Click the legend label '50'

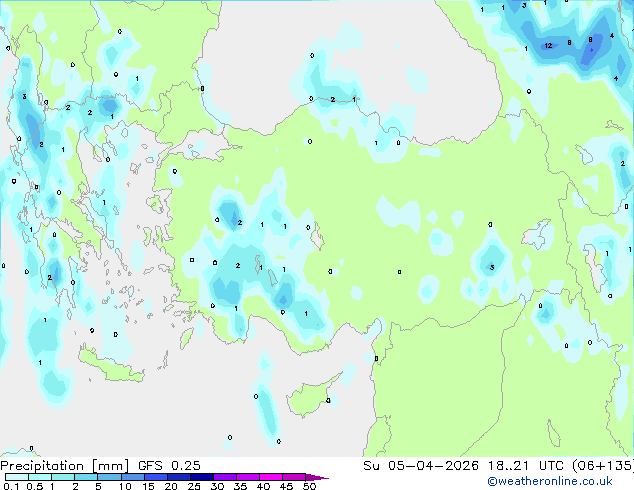310,486
